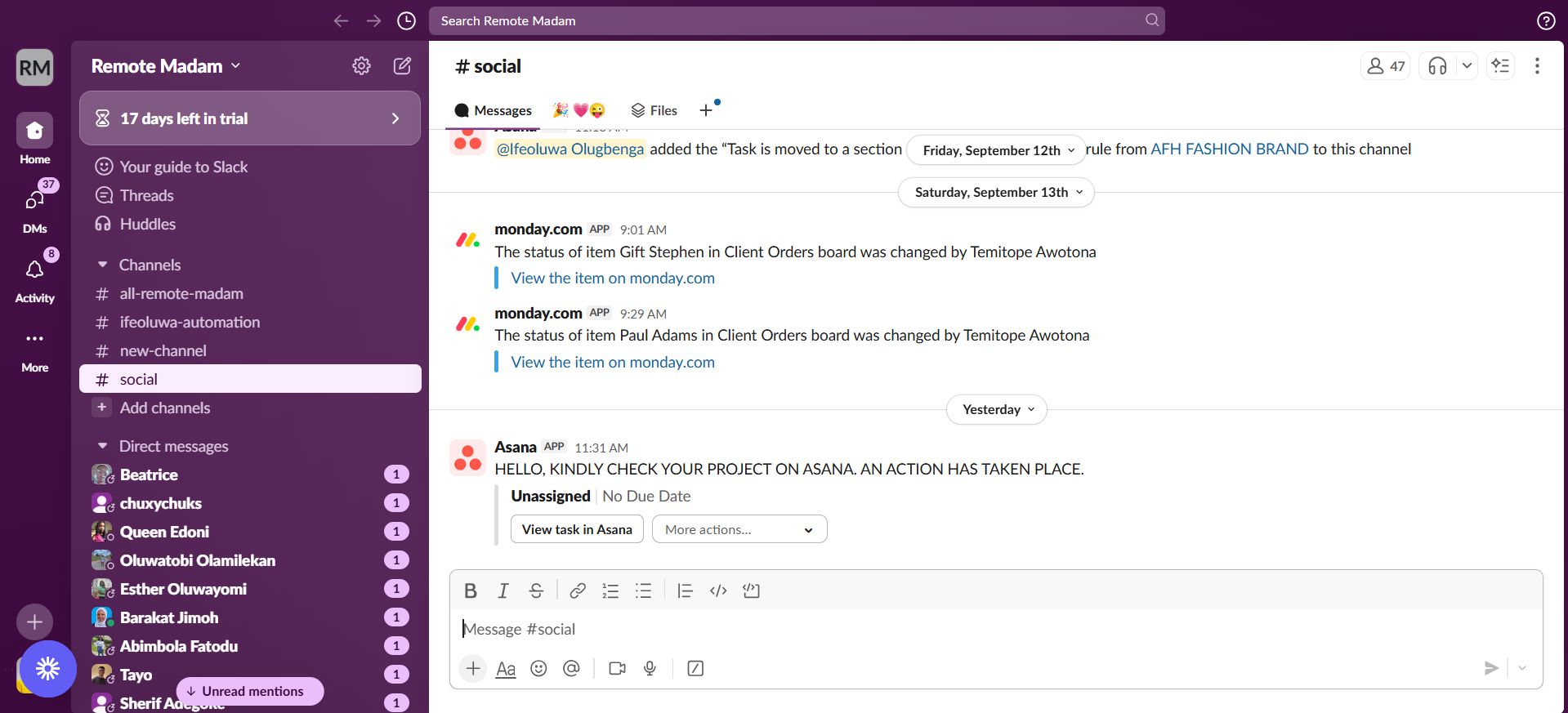Click the @Ifeoluwa Olugbenga mention

click(x=570, y=149)
